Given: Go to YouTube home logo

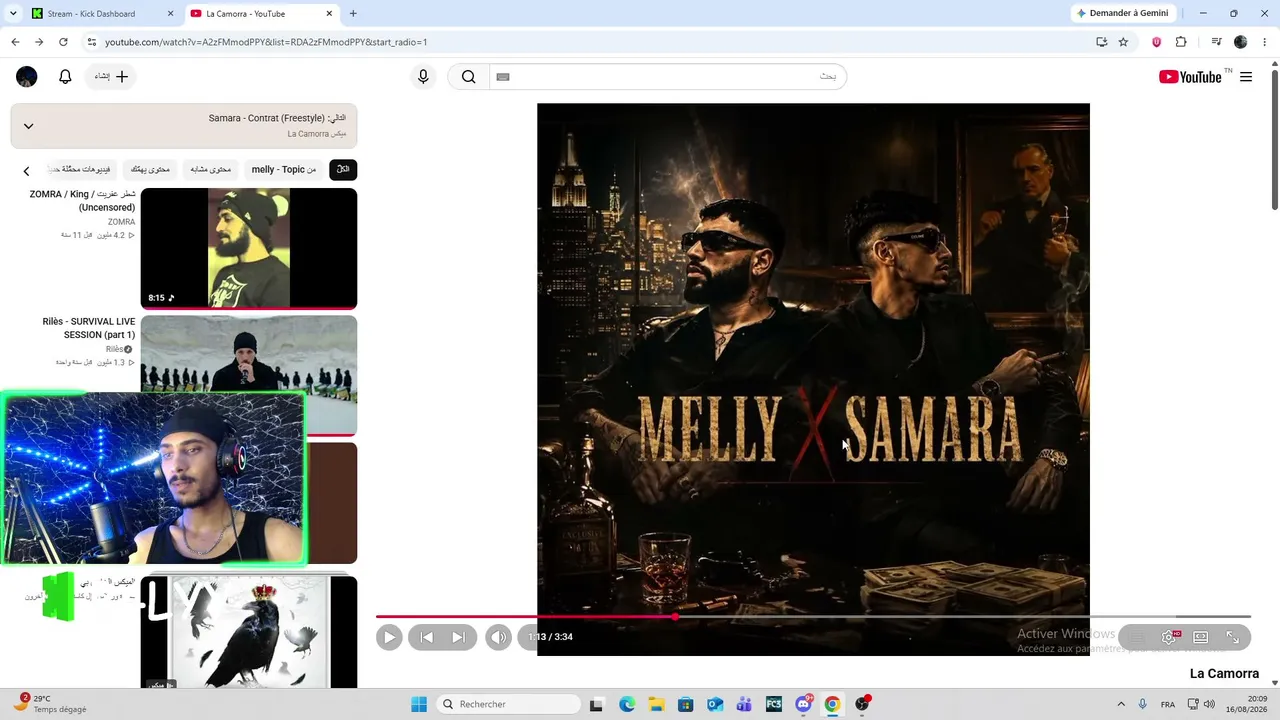Looking at the screenshot, I should point(1190,77).
